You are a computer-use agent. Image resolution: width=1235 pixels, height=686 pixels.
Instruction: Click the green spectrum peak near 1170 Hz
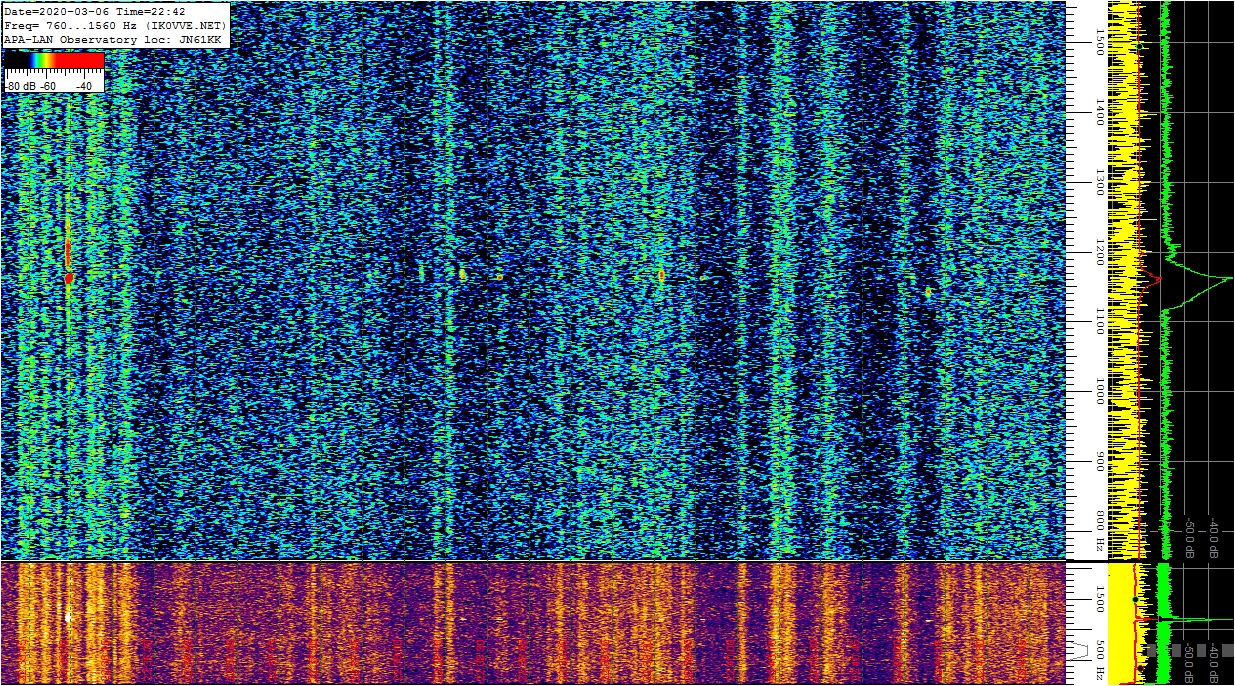pyautogui.click(x=1229, y=278)
